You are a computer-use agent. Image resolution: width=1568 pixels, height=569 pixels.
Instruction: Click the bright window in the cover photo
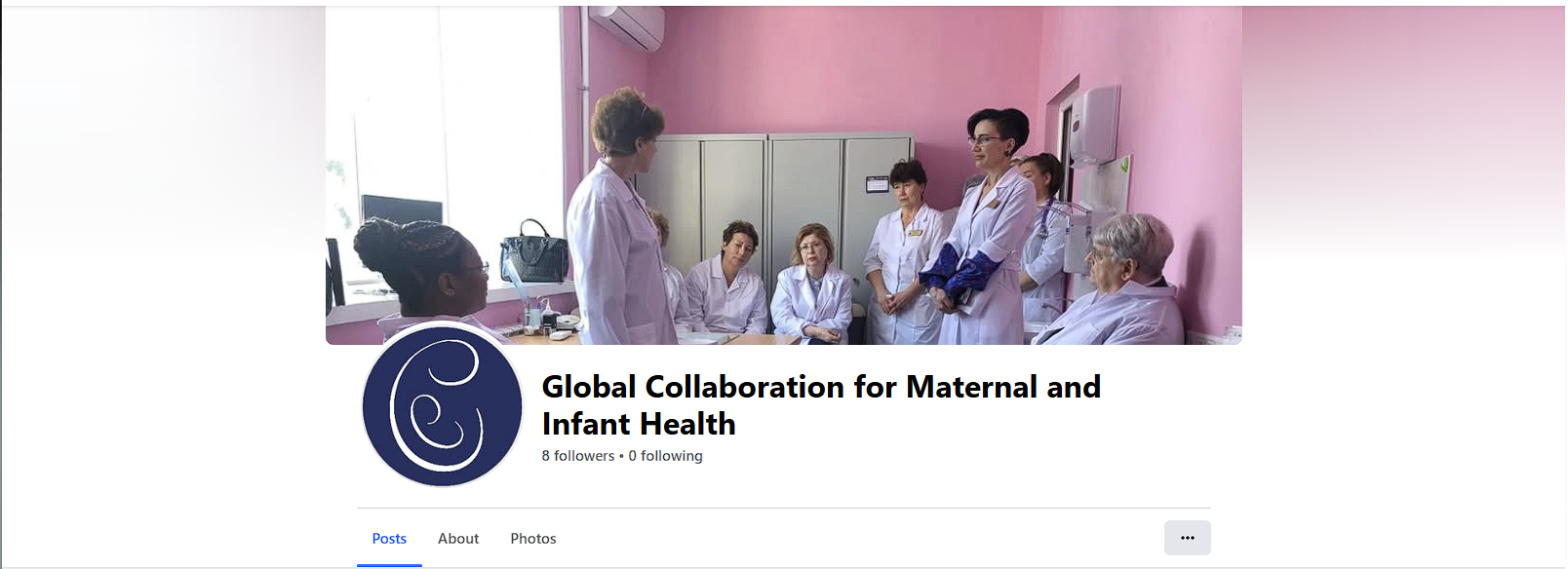pos(444,146)
